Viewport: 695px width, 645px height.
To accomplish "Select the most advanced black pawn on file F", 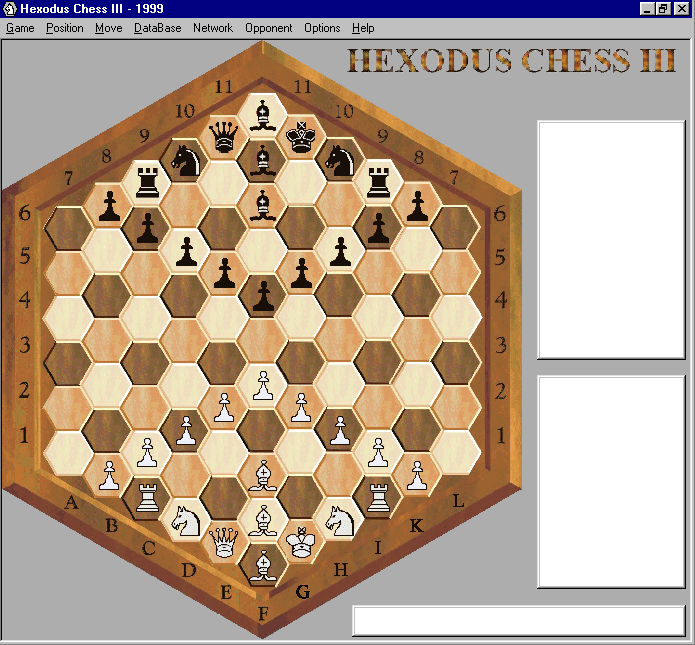I will pos(263,296).
